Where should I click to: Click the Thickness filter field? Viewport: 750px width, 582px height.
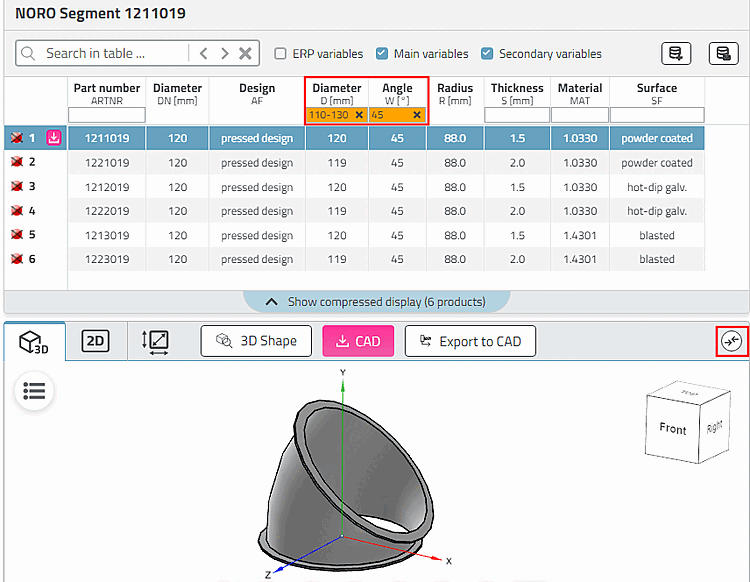[x=517, y=115]
